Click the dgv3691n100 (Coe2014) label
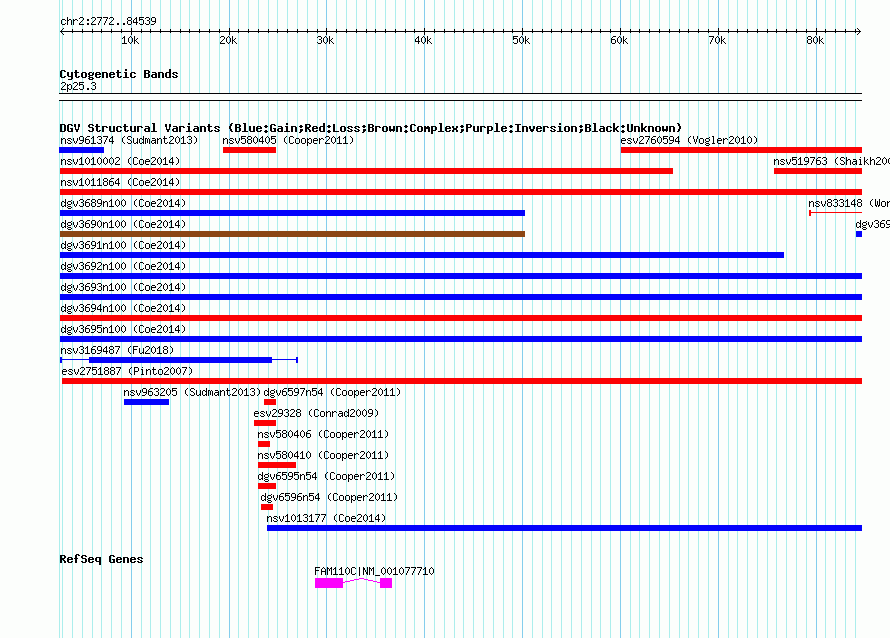 [123, 245]
